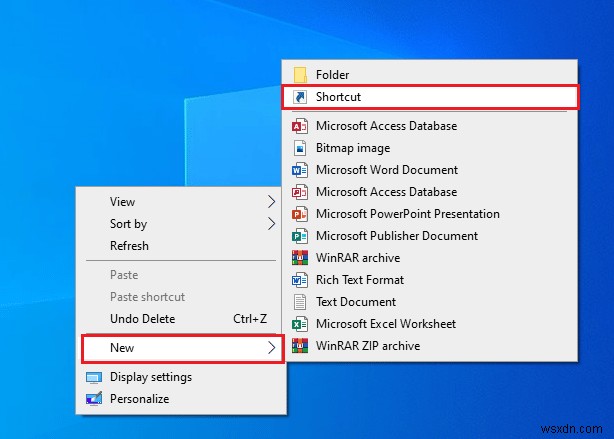Expand the New submenu chevron

click(271, 348)
